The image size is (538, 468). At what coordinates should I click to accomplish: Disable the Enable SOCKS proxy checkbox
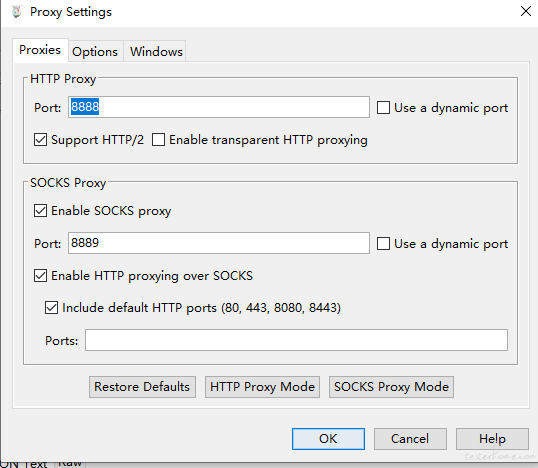[x=40, y=211]
